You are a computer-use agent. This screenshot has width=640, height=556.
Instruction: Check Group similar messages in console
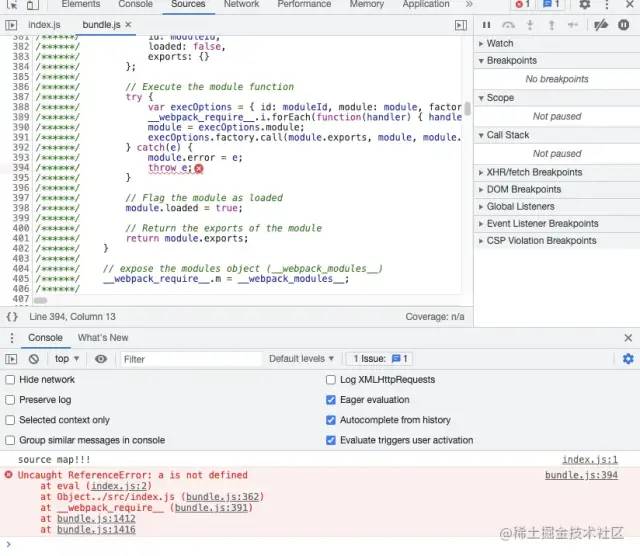coord(10,440)
